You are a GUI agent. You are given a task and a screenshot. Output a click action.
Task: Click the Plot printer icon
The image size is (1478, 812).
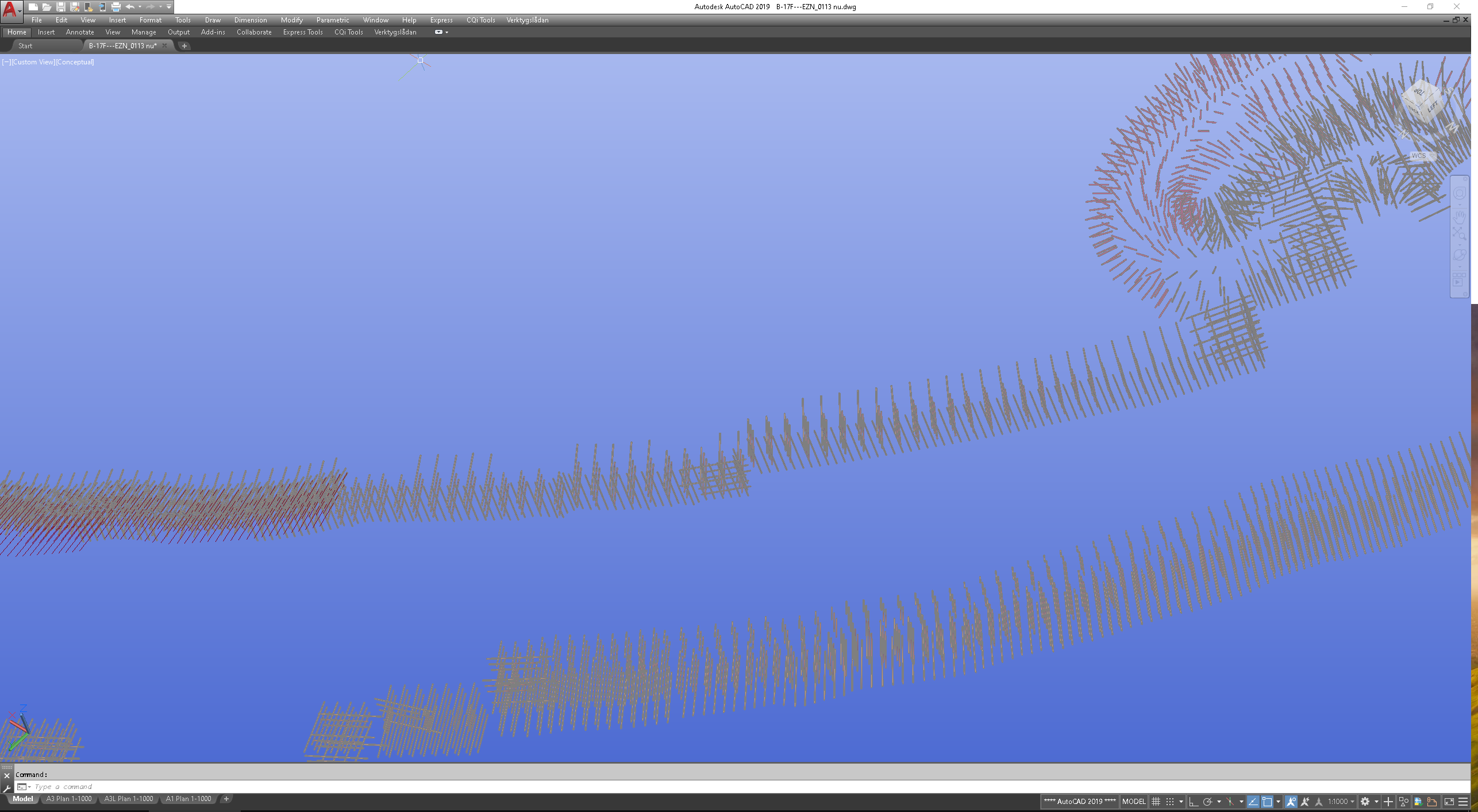point(116,7)
